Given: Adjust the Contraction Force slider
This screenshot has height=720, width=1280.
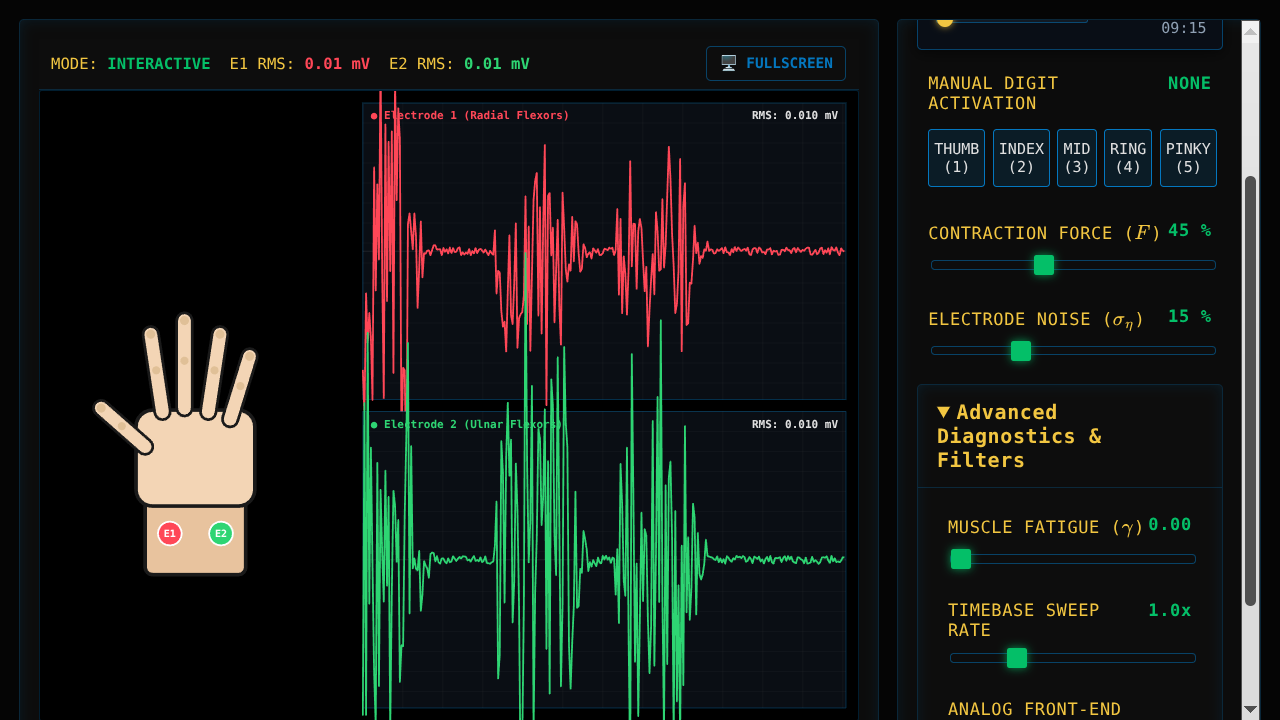Looking at the screenshot, I should click(1073, 265).
